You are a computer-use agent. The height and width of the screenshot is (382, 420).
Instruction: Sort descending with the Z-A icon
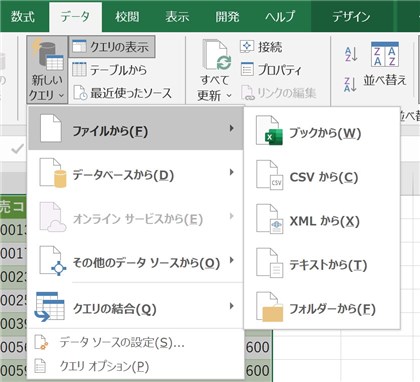click(351, 84)
